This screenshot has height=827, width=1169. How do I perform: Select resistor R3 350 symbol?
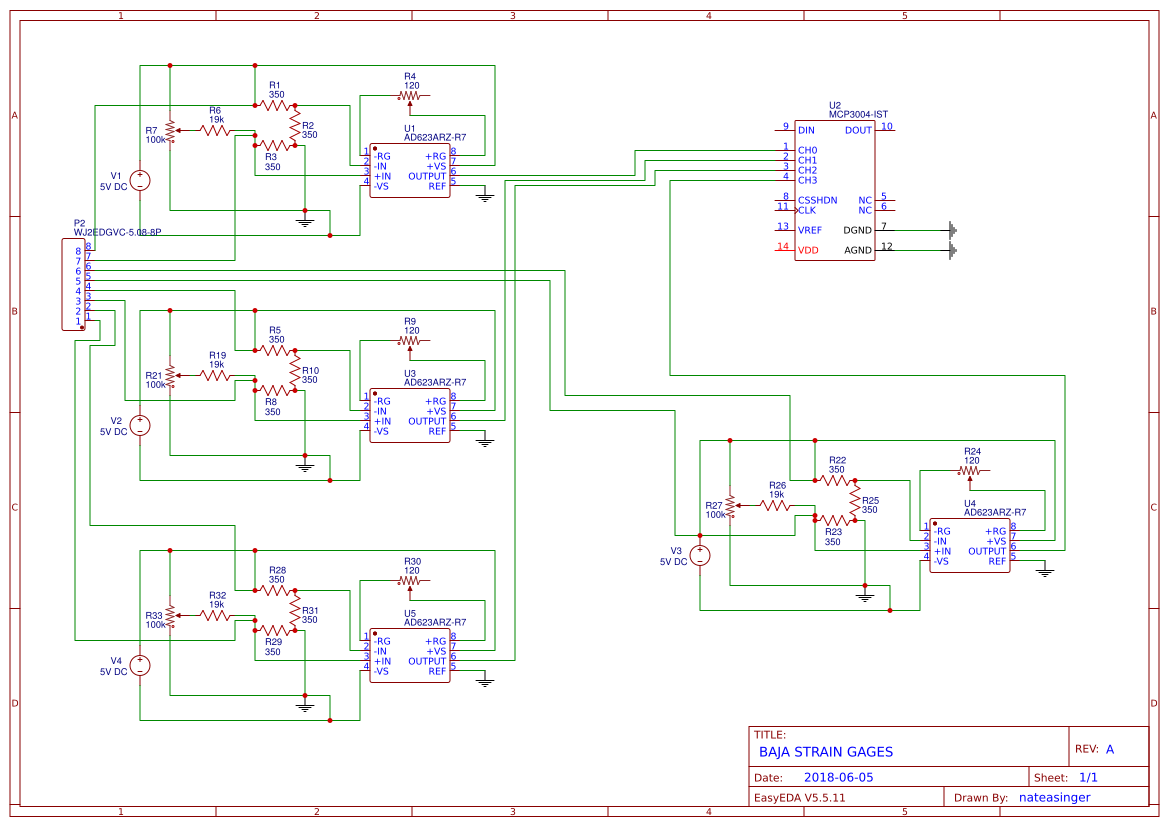pos(275,145)
